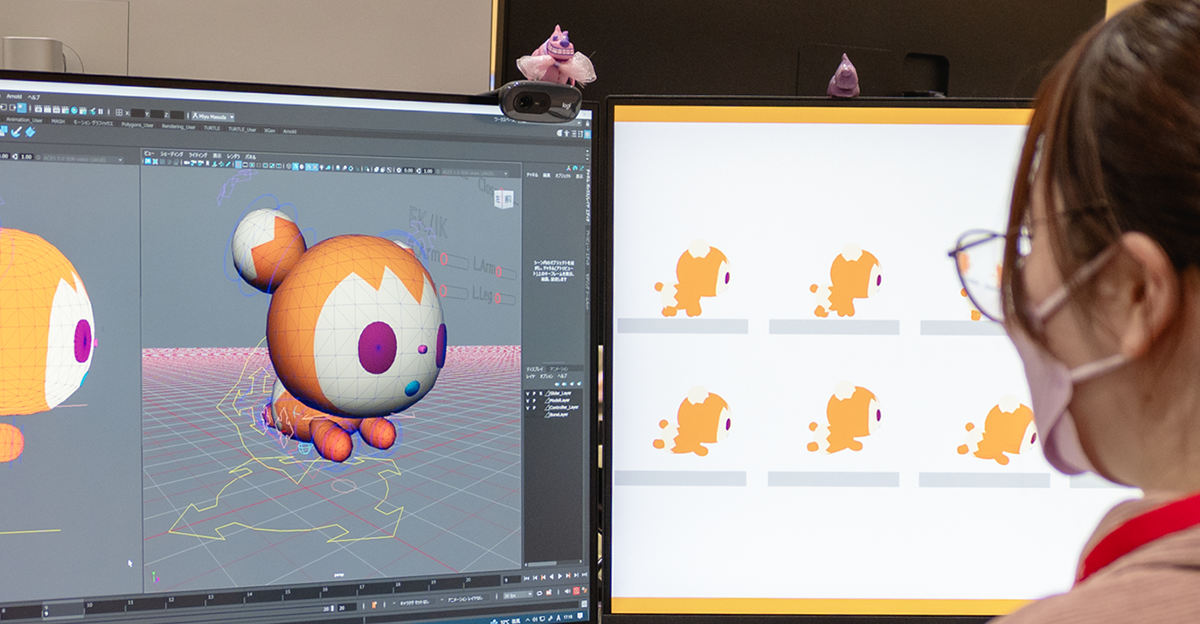Toggle P playback on Slider_Layer
The height and width of the screenshot is (624, 1200).
(534, 393)
